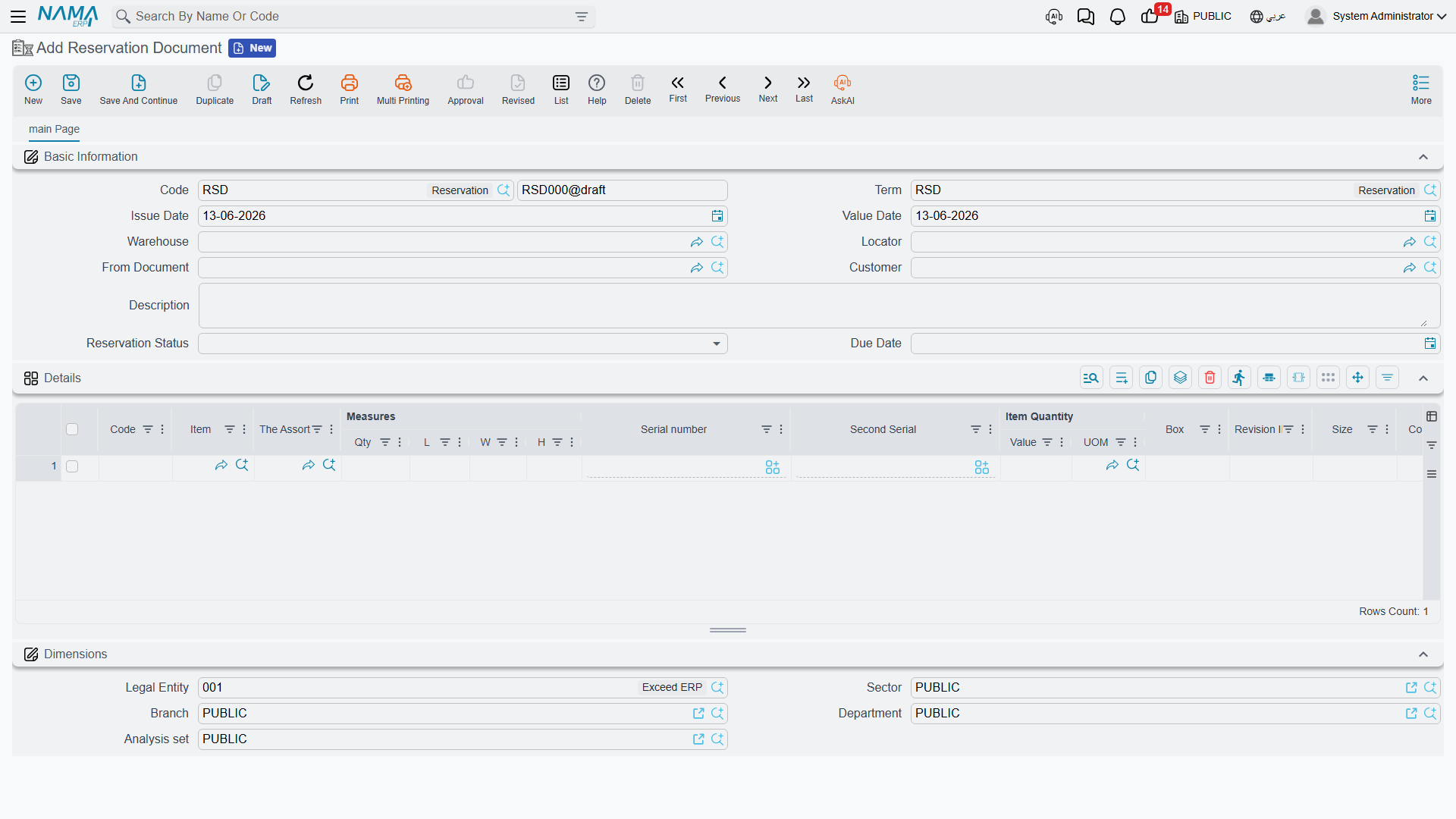Open Qty column filter

click(x=385, y=442)
